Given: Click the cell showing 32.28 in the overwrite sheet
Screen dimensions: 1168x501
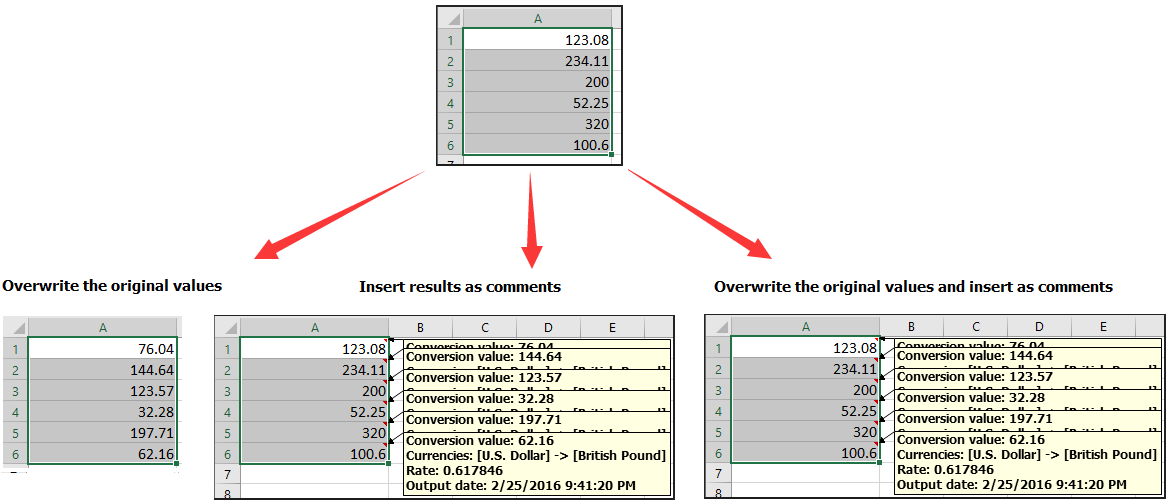Looking at the screenshot, I should point(103,411).
